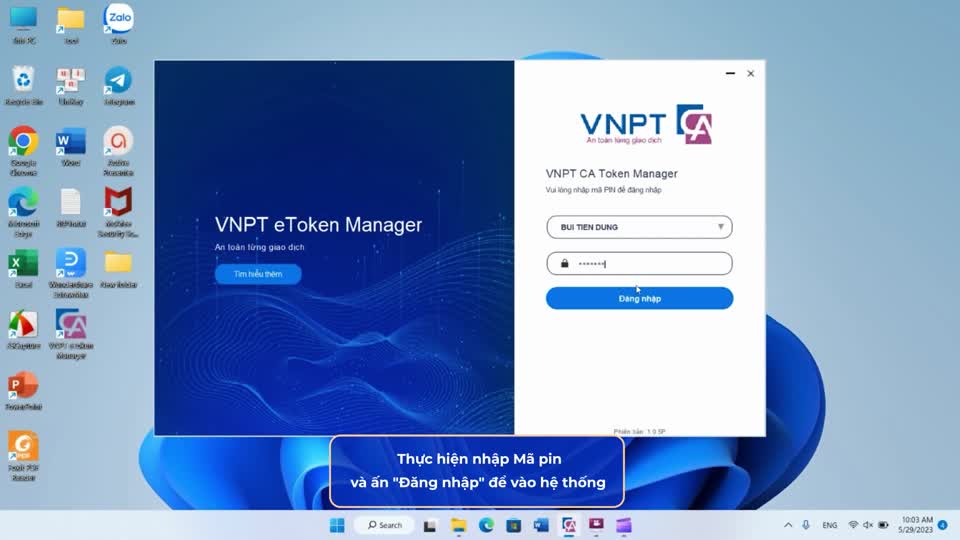Click the battery tray icon
This screenshot has width=960, height=540.
point(883,525)
